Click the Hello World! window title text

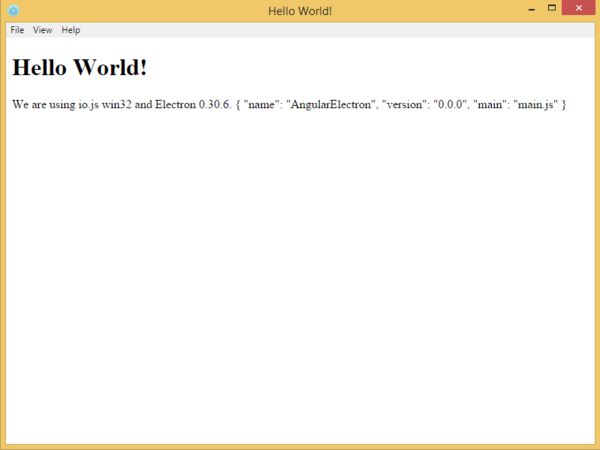tap(300, 11)
